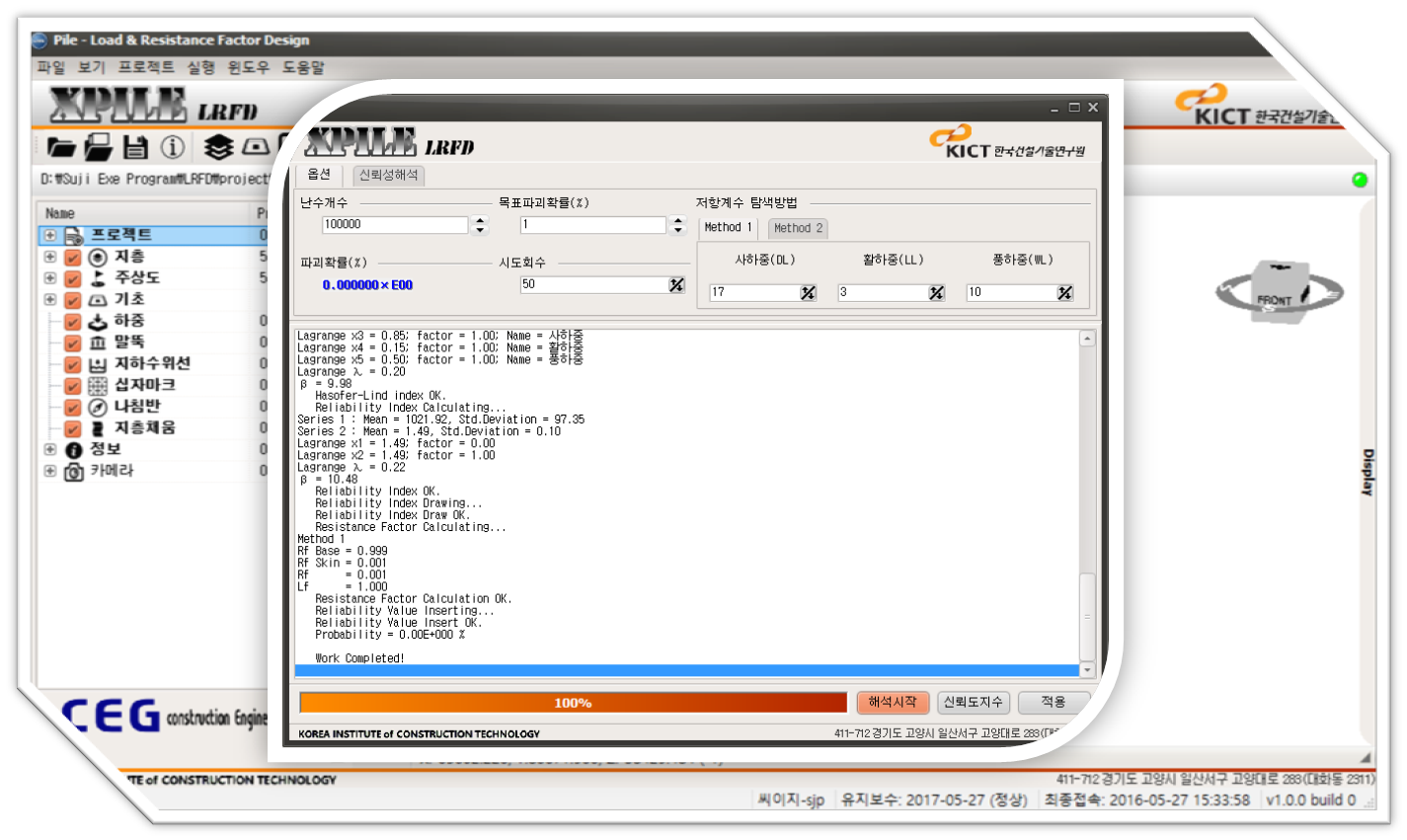Uncheck the 십자마크 checkbox
Viewport: 1407px width, 840px height.
[73, 386]
